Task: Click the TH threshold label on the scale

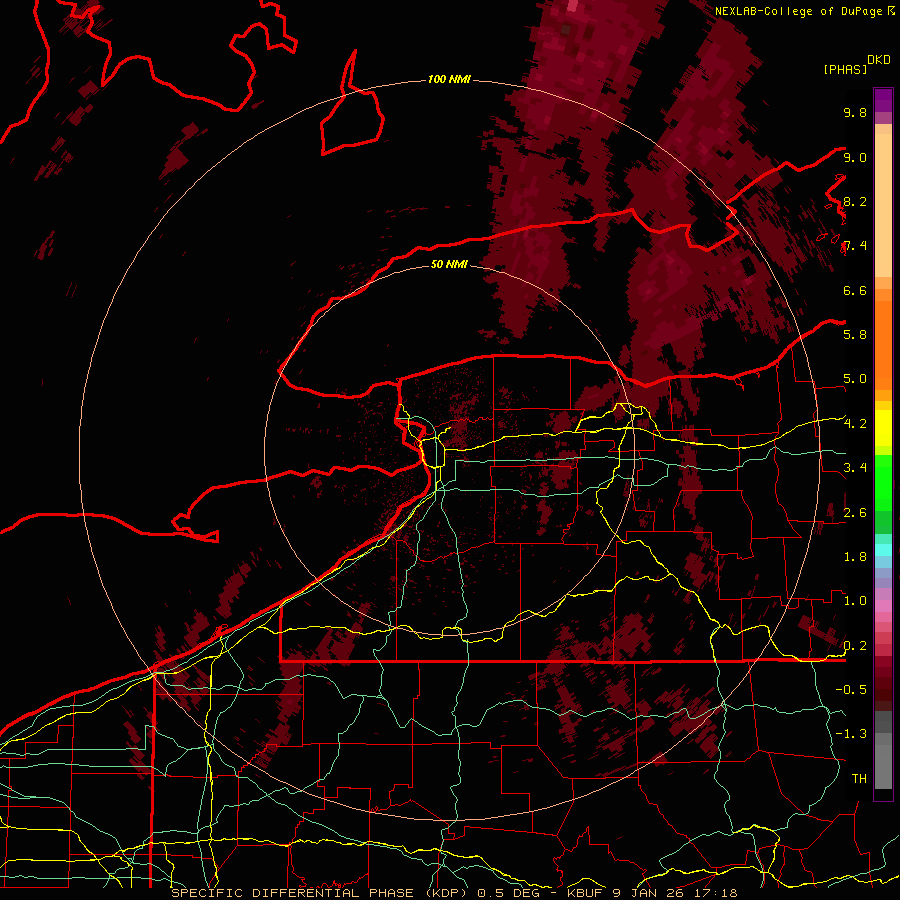Action: pyautogui.click(x=859, y=779)
